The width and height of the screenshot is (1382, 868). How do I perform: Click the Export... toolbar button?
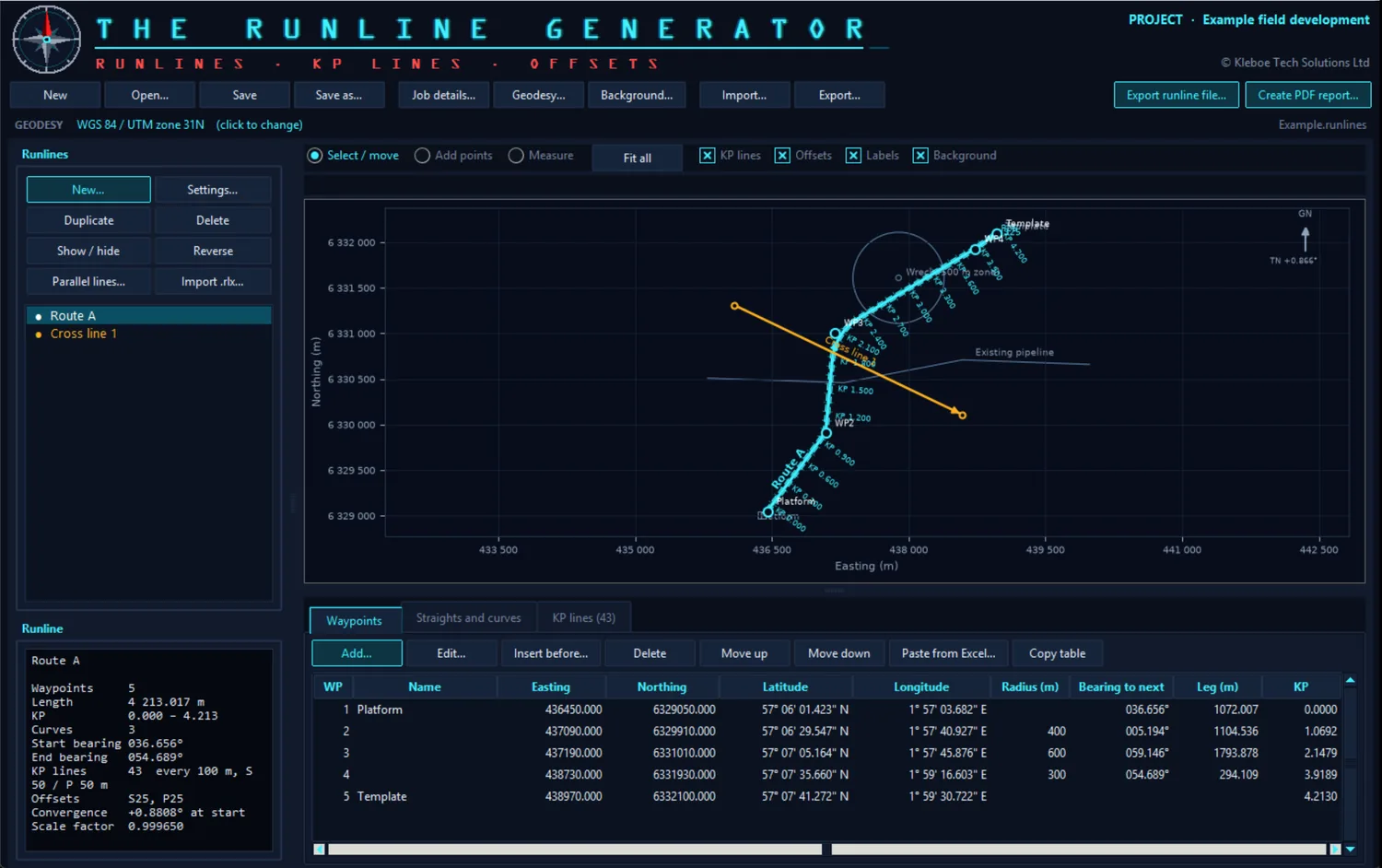(x=839, y=95)
